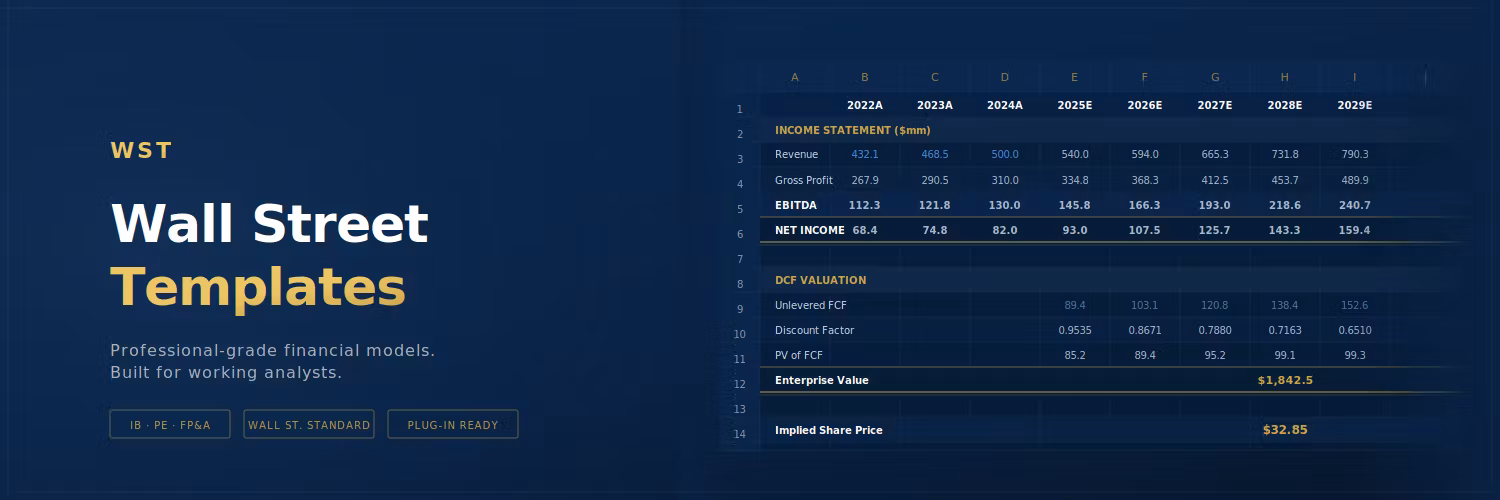Select the 103.1 unlevered FCF cell
The image size is (1500, 500).
[1145, 305]
